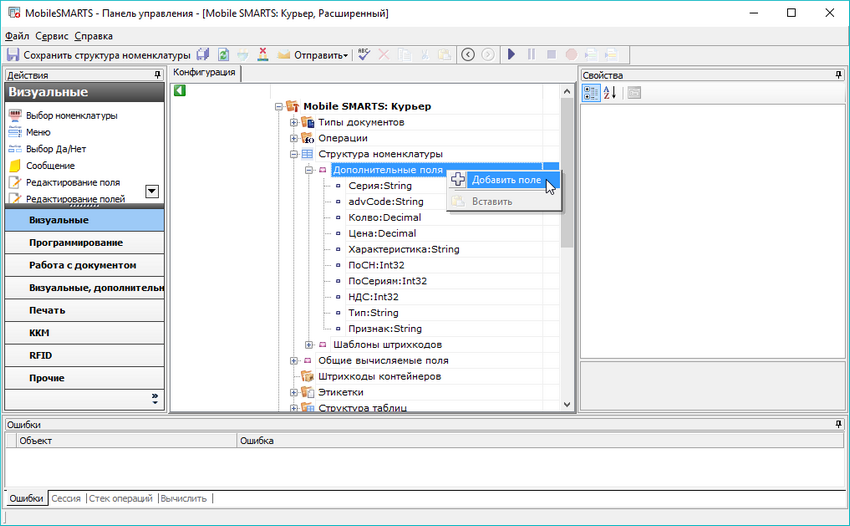This screenshot has width=850, height=526.
Task: Toggle alphabetical sort in Свойства panel
Action: point(610,93)
